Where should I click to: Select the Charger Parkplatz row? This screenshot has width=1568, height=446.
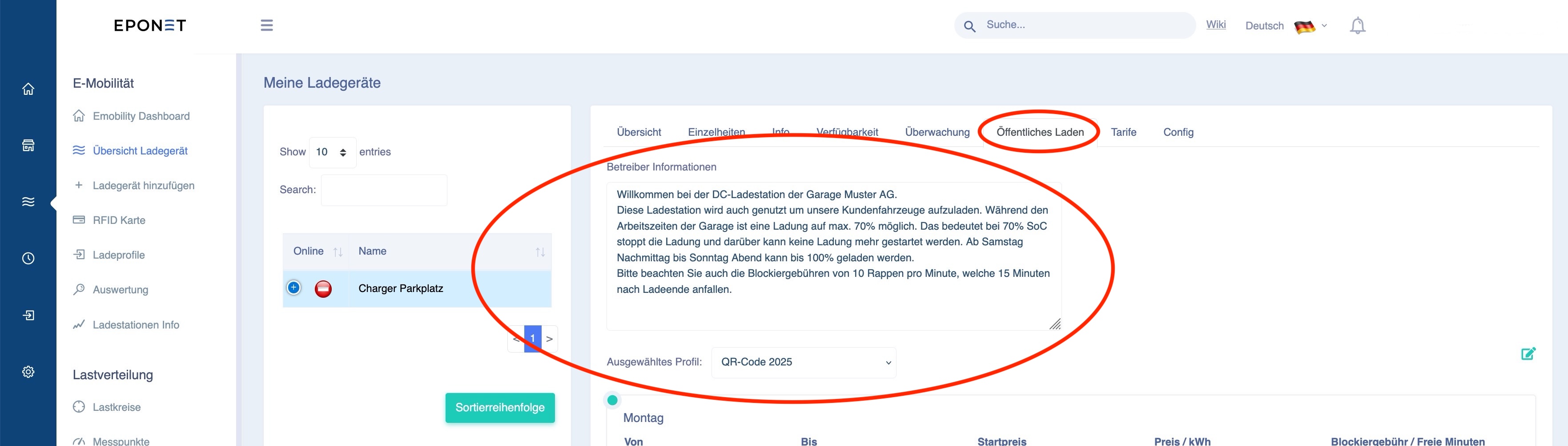(418, 289)
